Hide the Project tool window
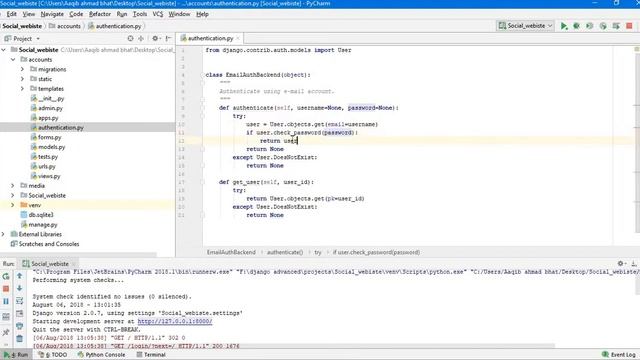This screenshot has width=640, height=360. click(168, 38)
